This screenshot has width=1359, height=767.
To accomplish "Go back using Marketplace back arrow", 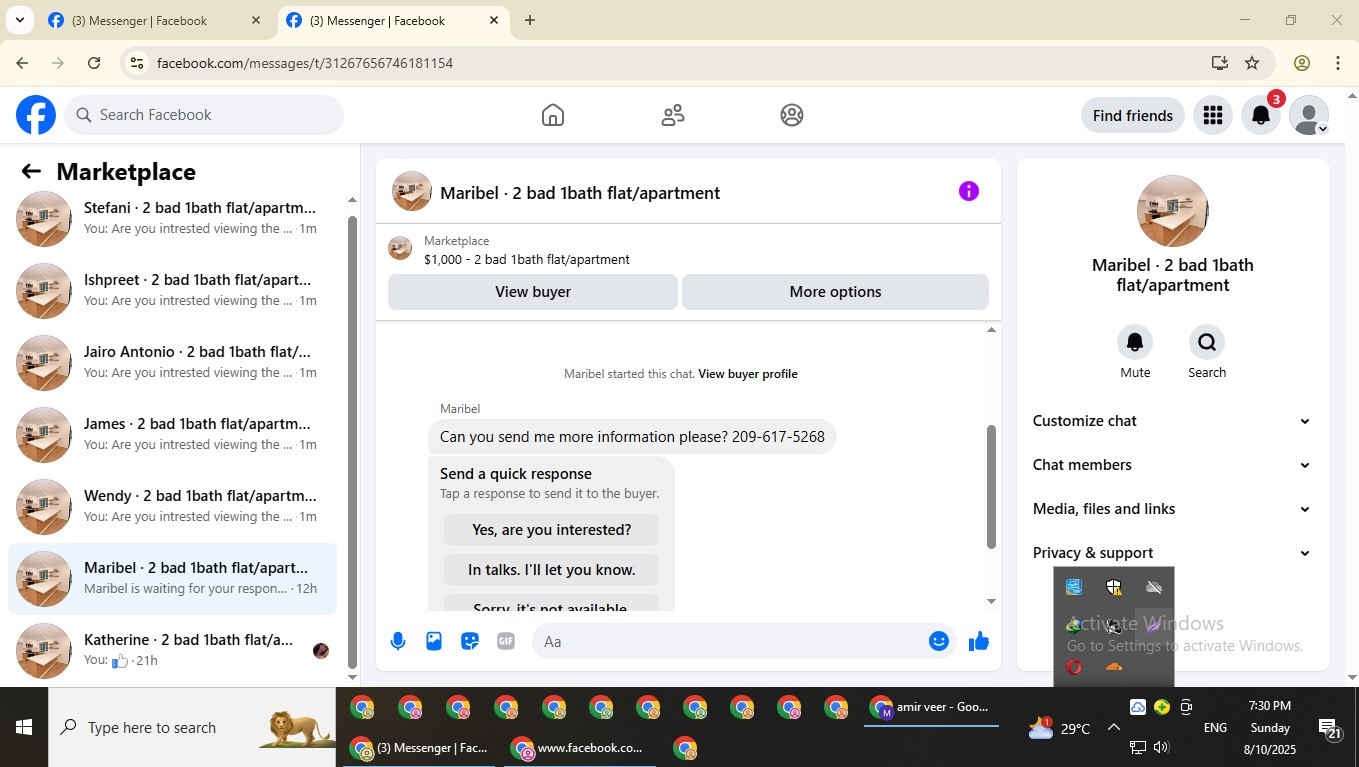I will pos(31,172).
